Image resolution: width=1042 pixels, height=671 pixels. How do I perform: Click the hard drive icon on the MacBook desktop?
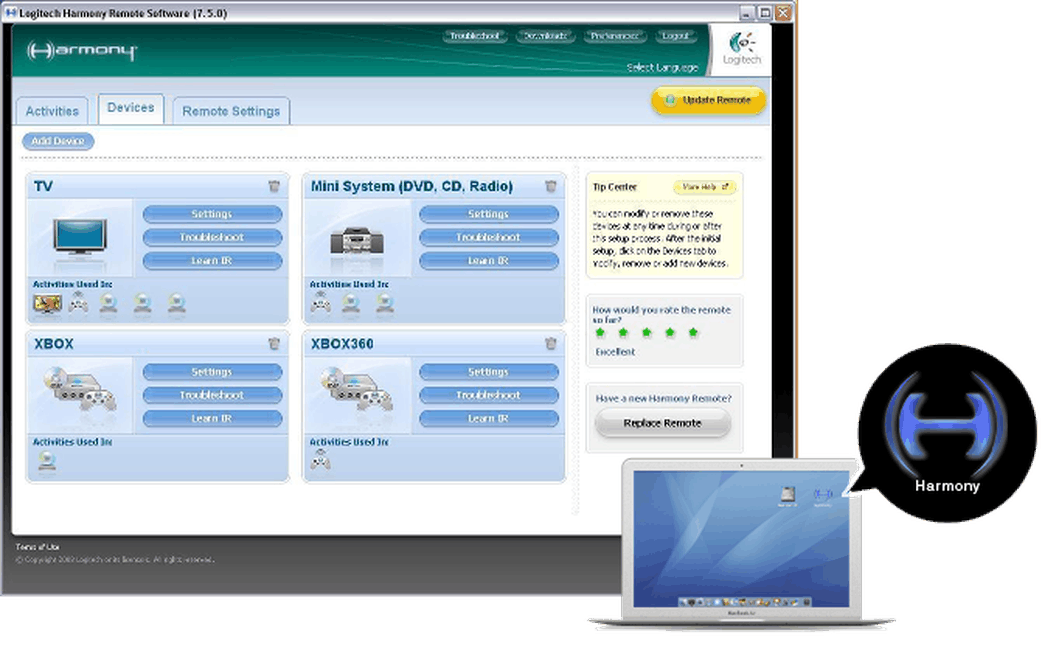click(x=787, y=496)
